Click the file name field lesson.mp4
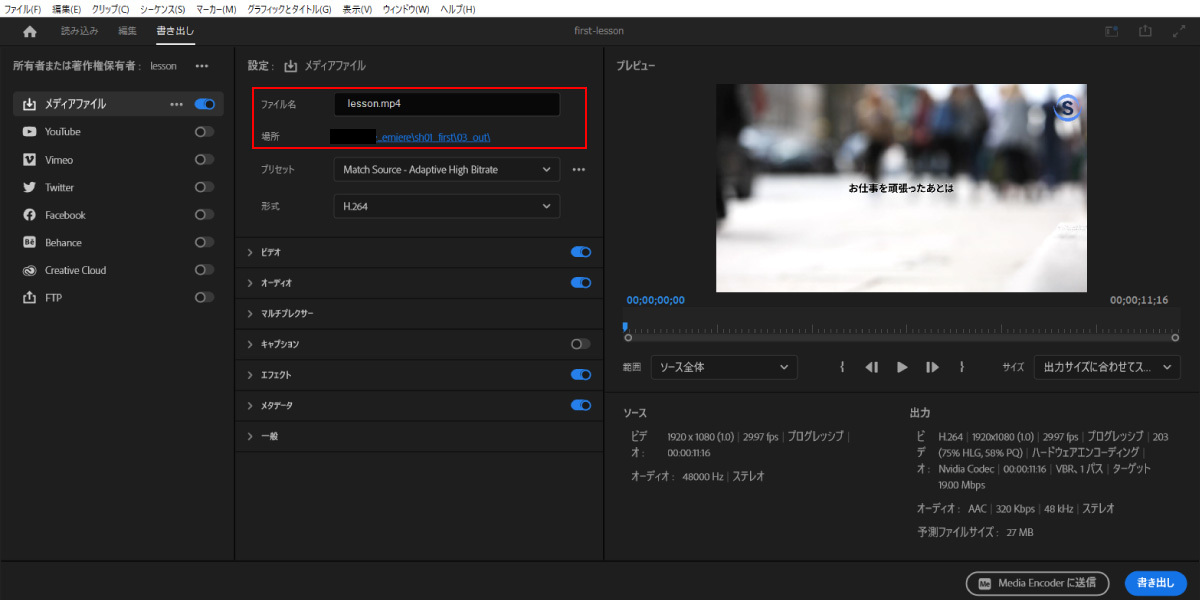The height and width of the screenshot is (600, 1200). pos(447,104)
